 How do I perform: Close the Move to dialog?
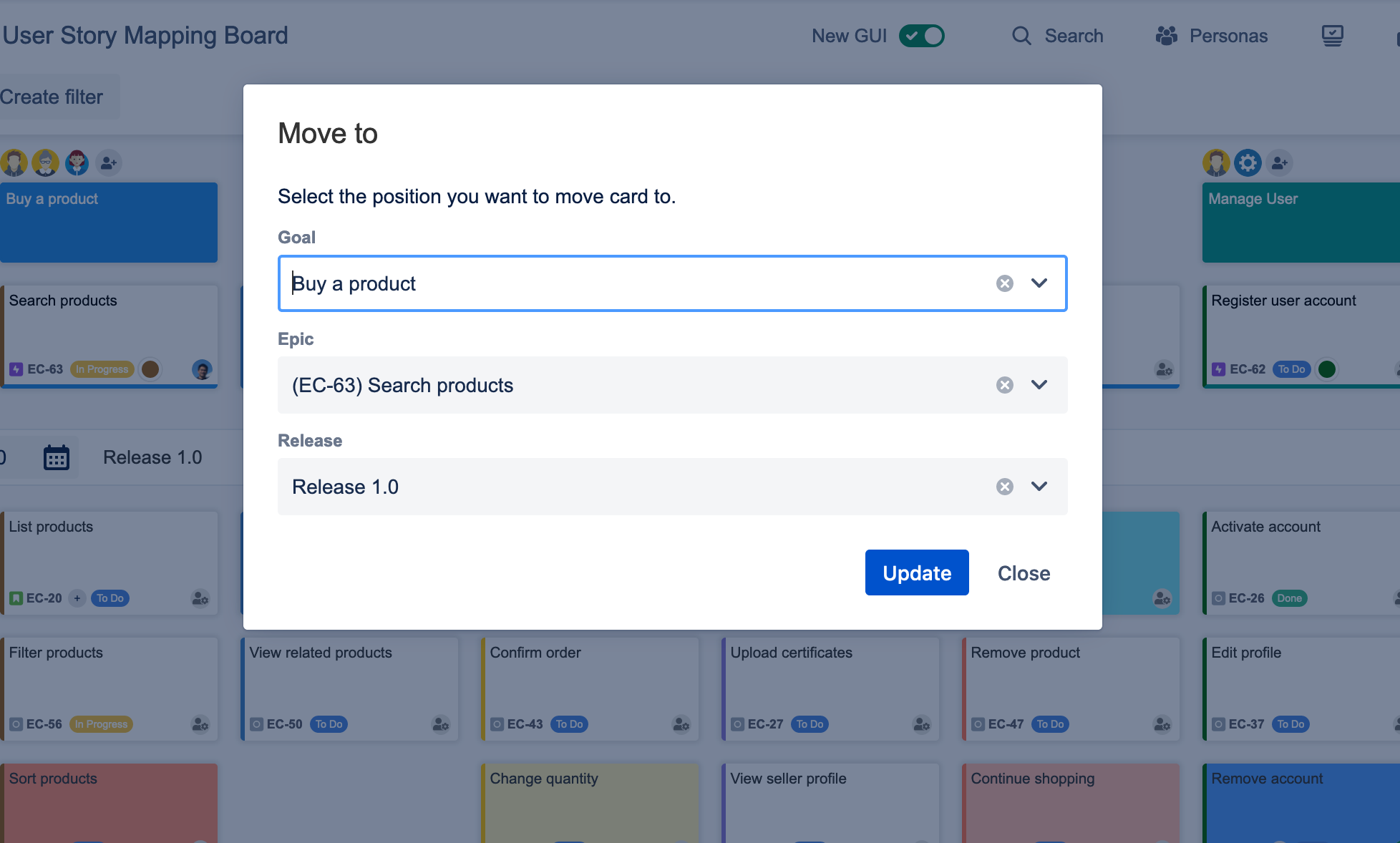pos(1024,572)
